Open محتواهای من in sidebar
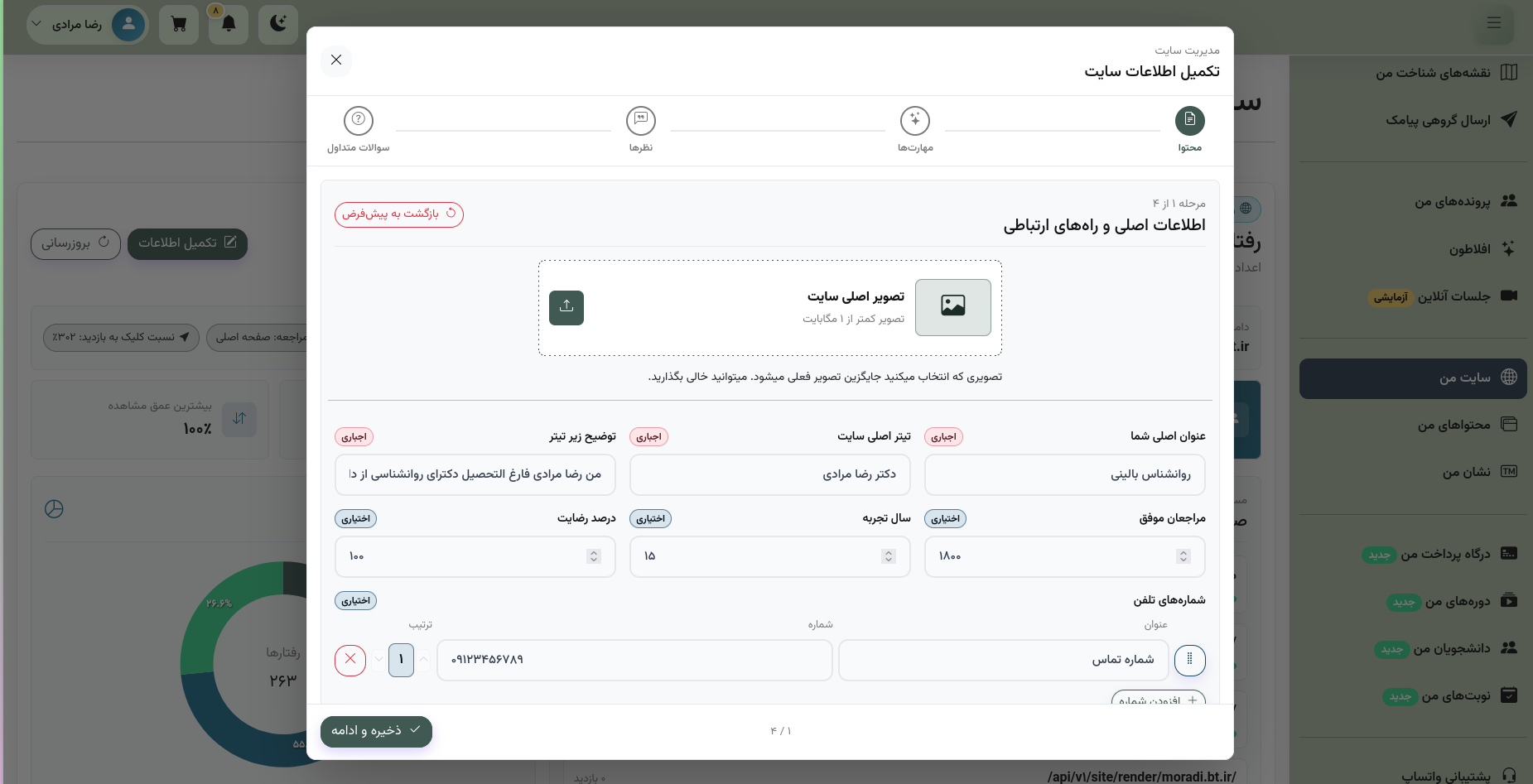The image size is (1533, 784). tap(1413, 425)
